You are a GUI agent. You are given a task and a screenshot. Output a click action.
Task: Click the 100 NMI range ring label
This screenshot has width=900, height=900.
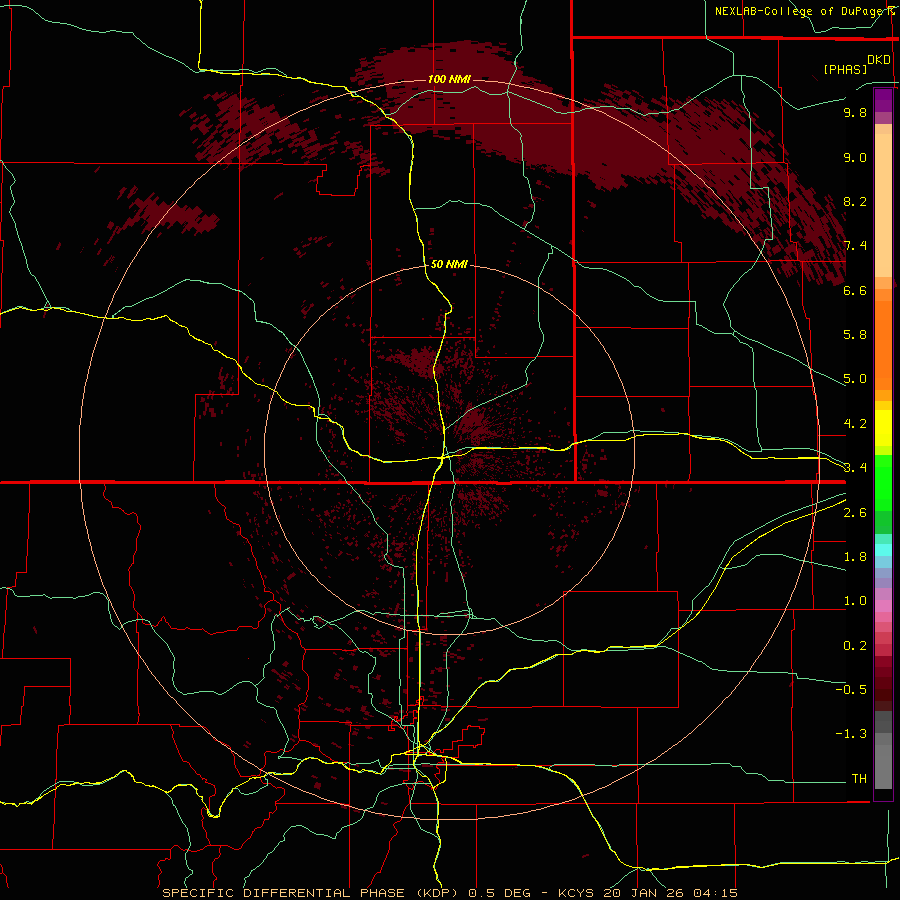point(449,79)
